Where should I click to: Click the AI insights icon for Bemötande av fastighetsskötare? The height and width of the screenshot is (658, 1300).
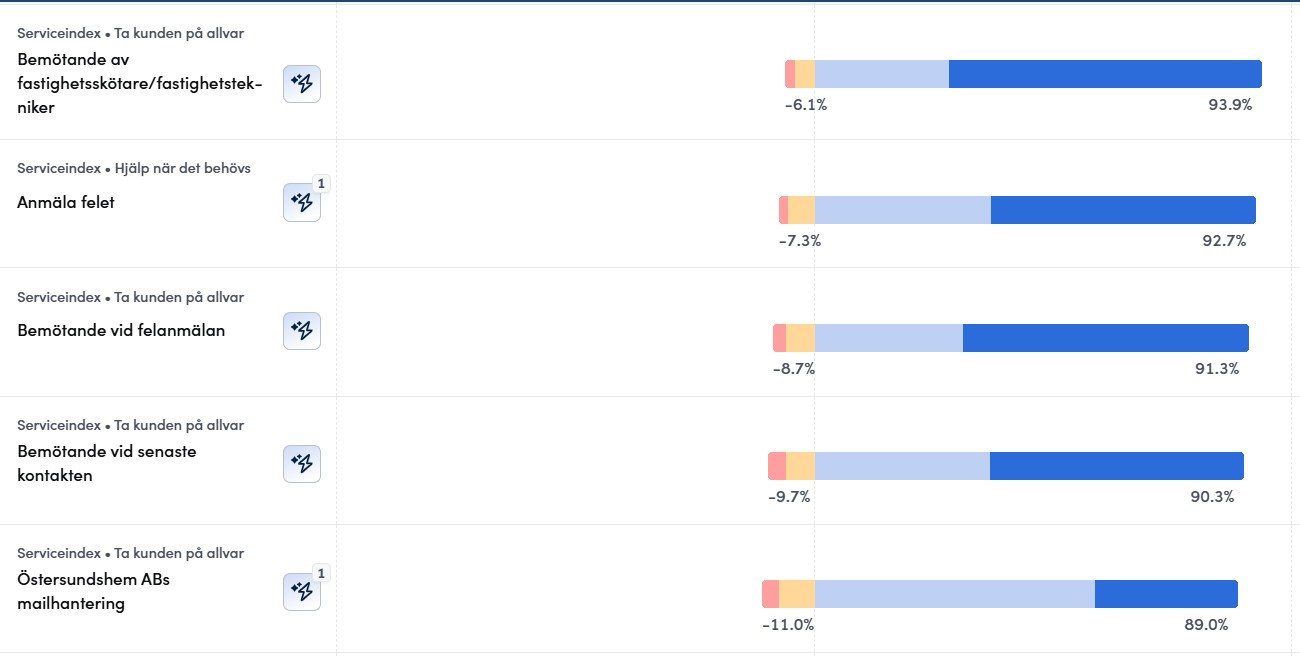point(302,84)
